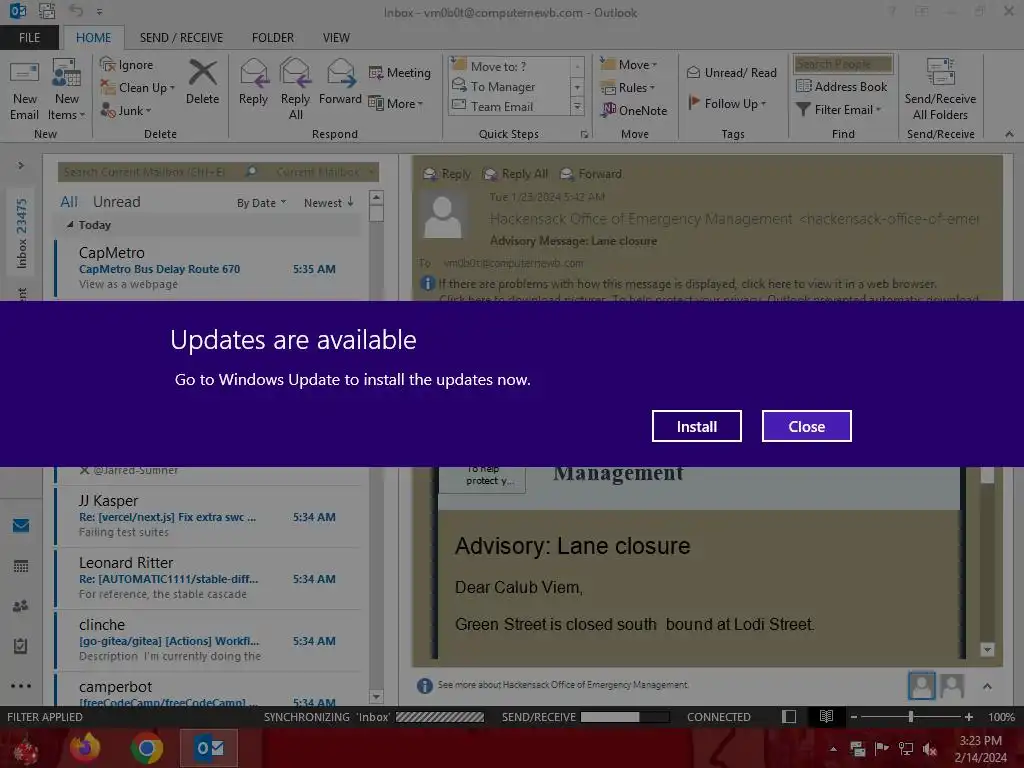Screen dimensions: 1024x768
Task: Show All messages filter
Action: [x=69, y=202]
